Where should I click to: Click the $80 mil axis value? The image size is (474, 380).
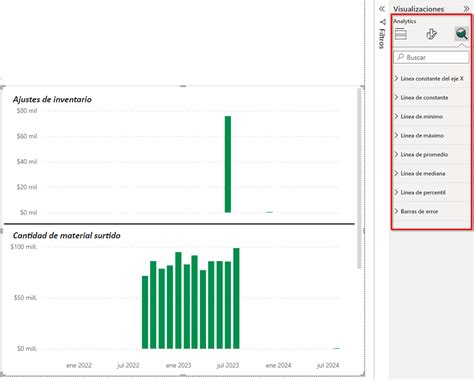[27, 111]
